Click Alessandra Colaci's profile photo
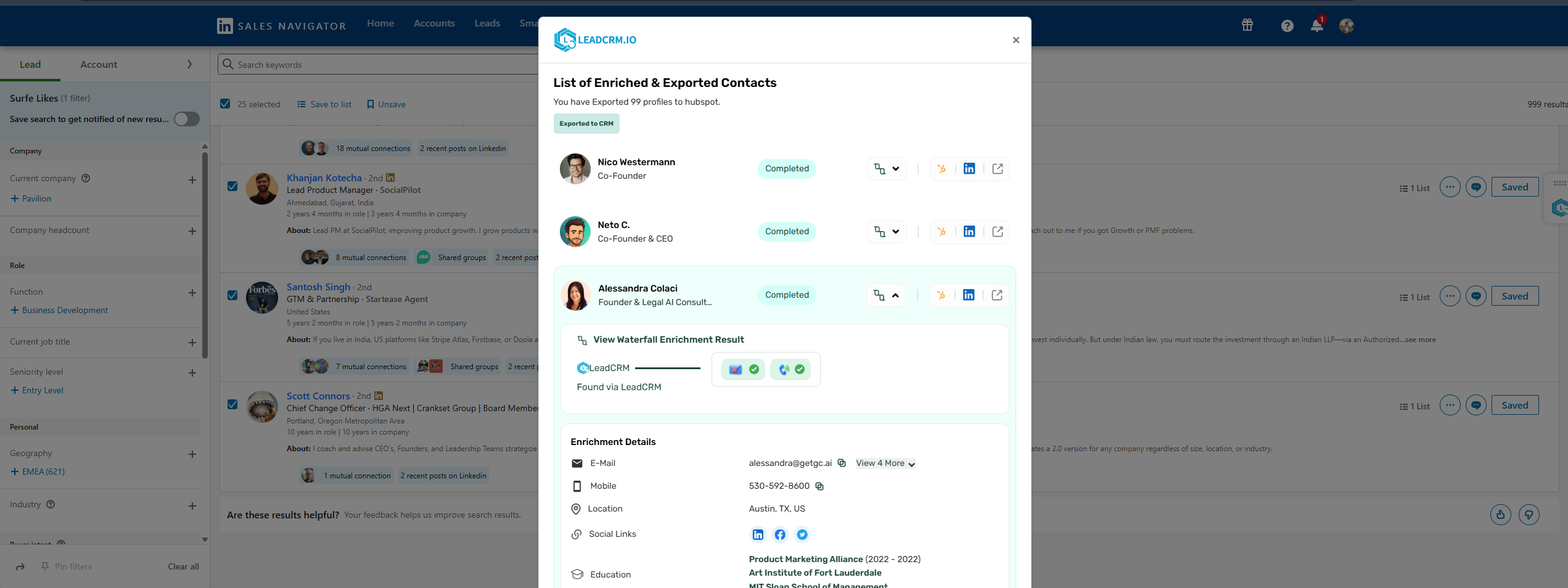This screenshot has height=588, width=1568. tap(575, 295)
